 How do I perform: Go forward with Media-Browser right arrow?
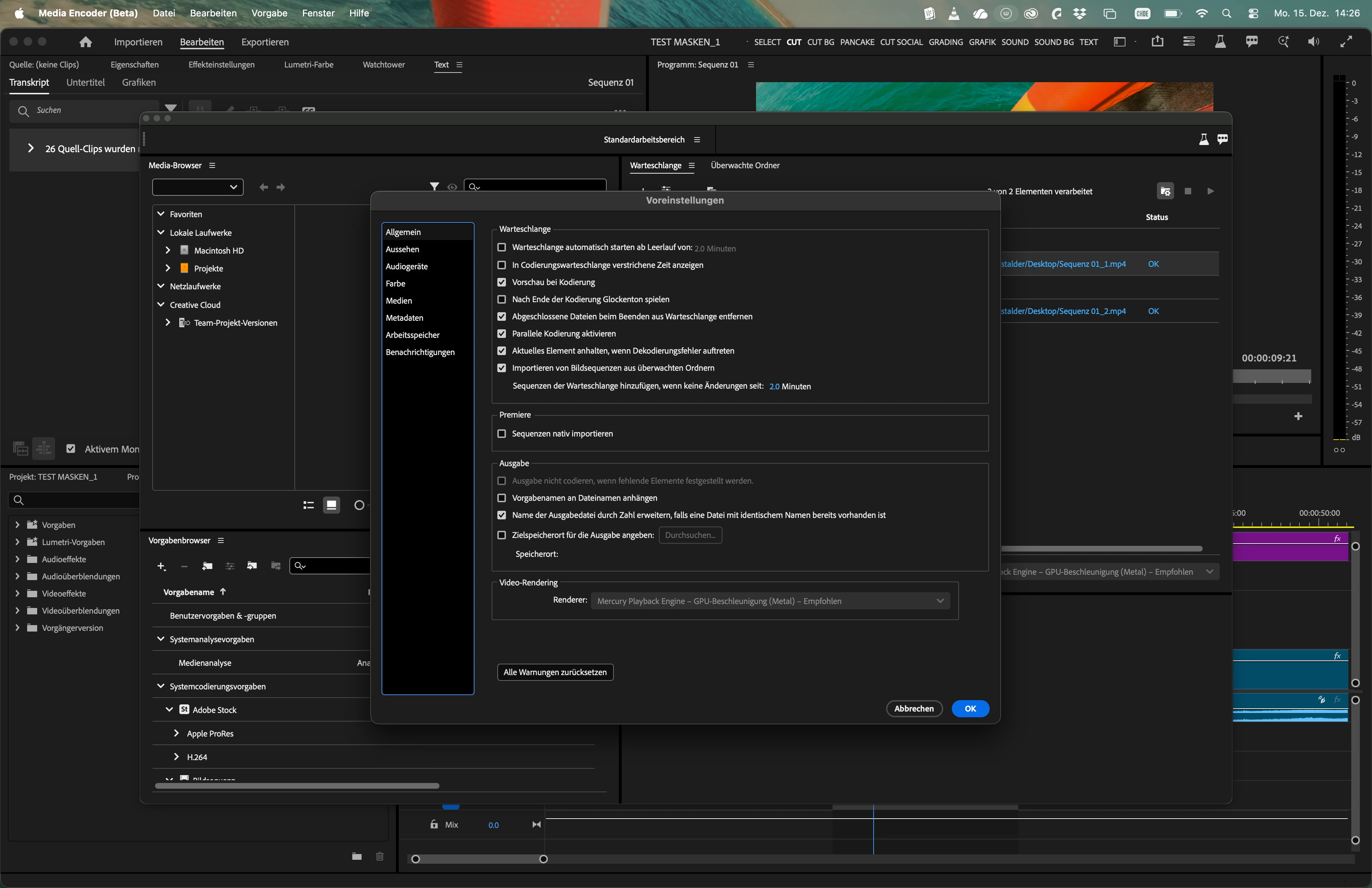click(281, 187)
